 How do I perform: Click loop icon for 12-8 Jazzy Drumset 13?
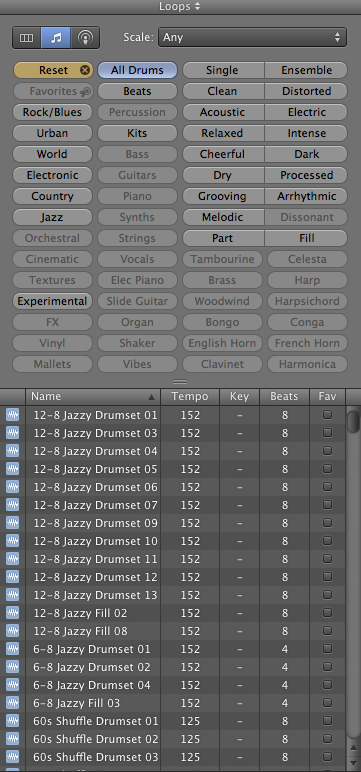12,595
